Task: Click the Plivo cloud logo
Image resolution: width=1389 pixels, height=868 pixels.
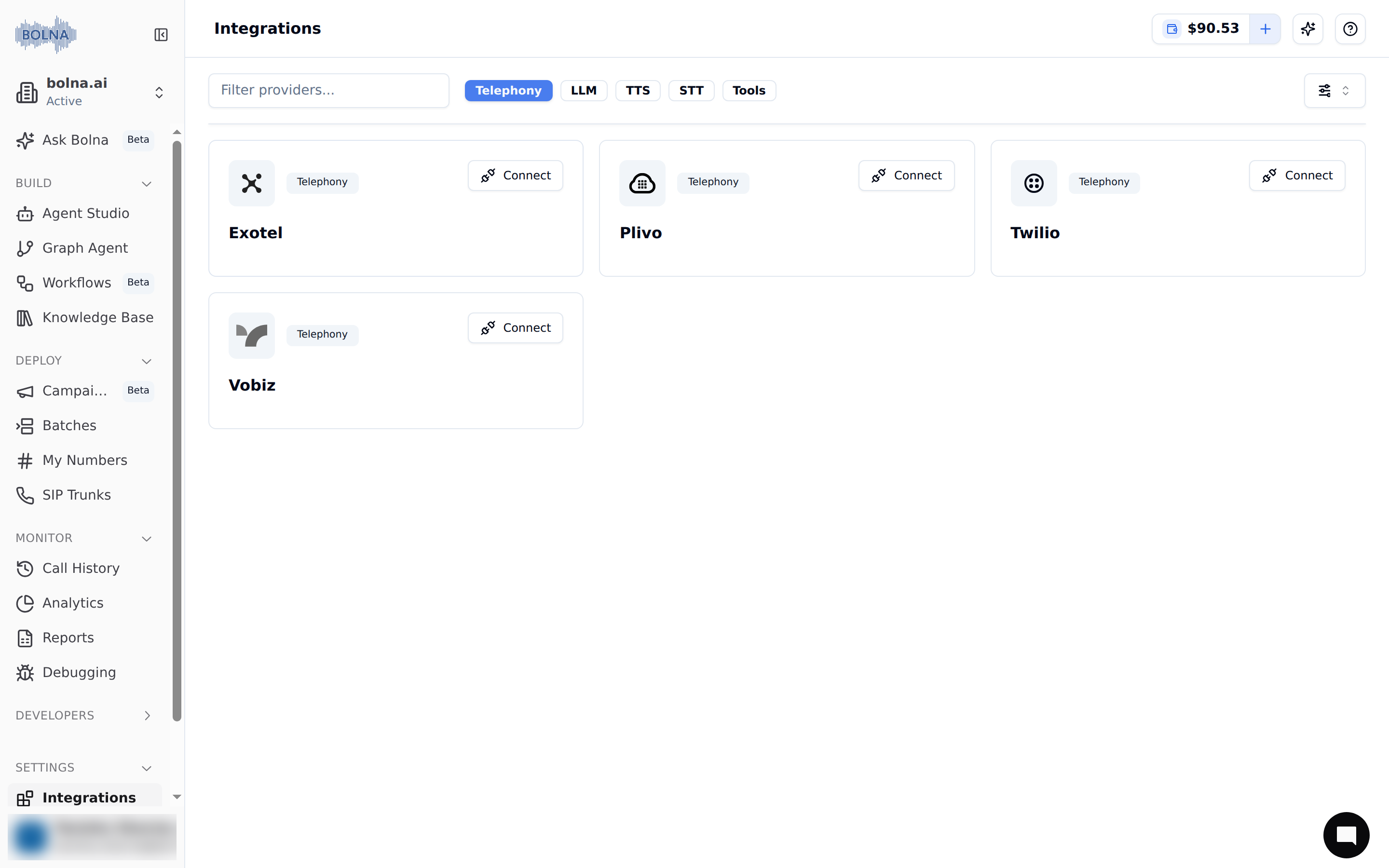Action: click(x=642, y=183)
